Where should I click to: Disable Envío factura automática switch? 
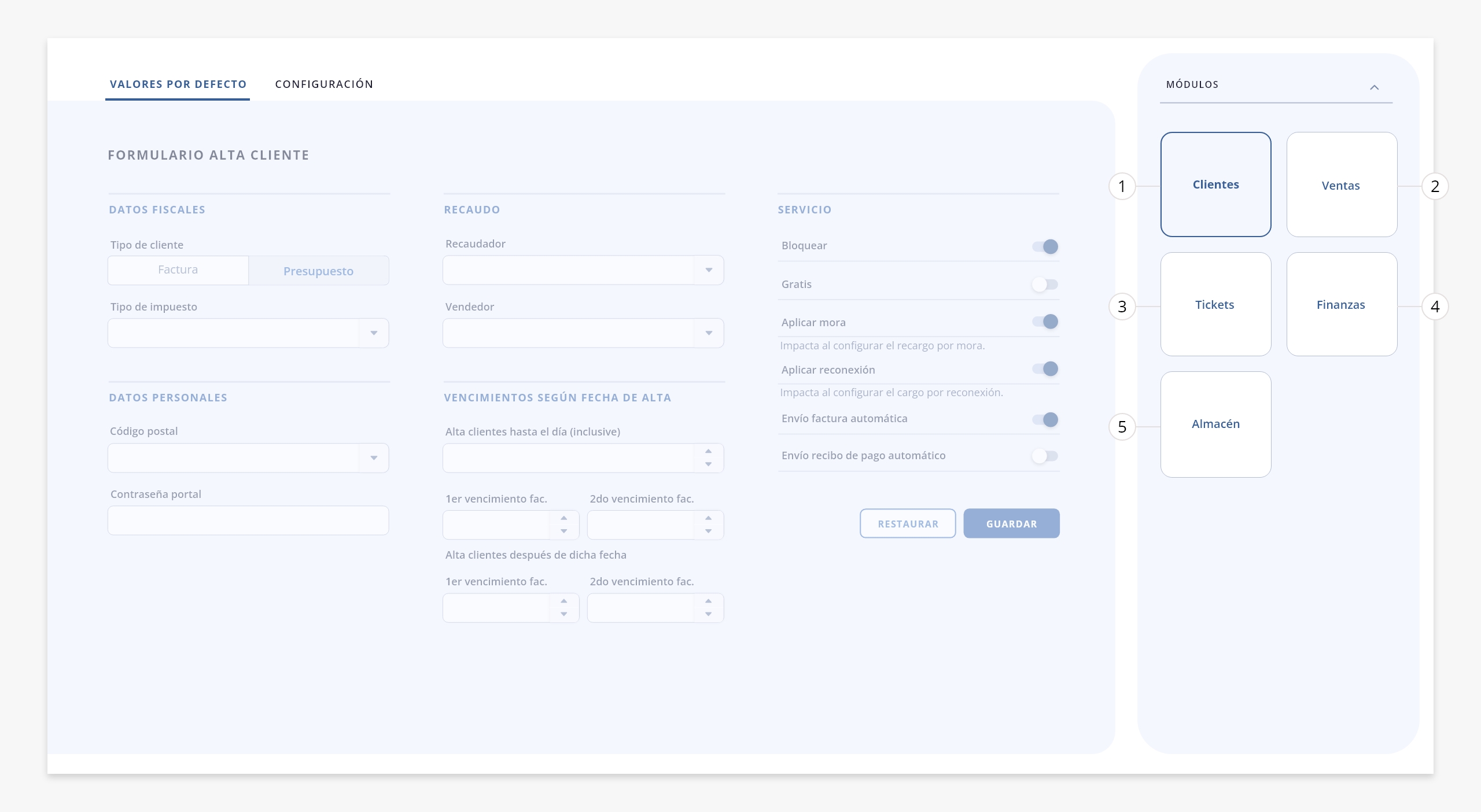(1045, 419)
